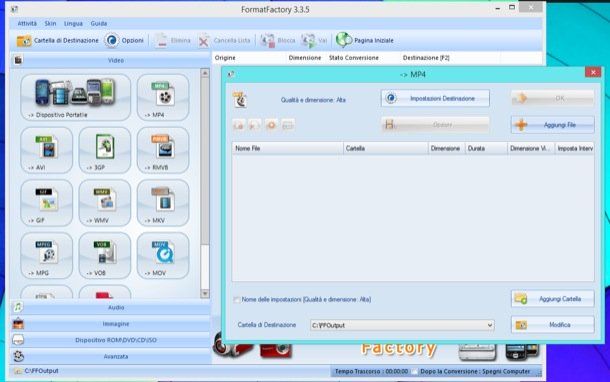The width and height of the screenshot is (610, 382).
Task: Choose the -> 3GP format icon
Action: pos(105,150)
